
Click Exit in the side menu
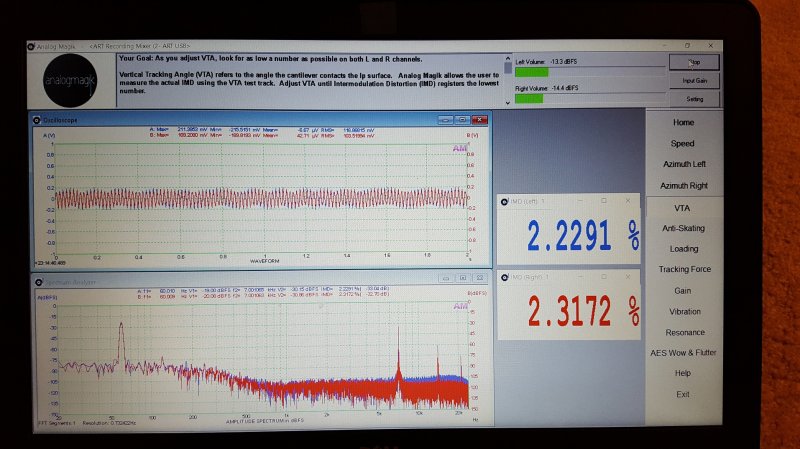coord(683,394)
